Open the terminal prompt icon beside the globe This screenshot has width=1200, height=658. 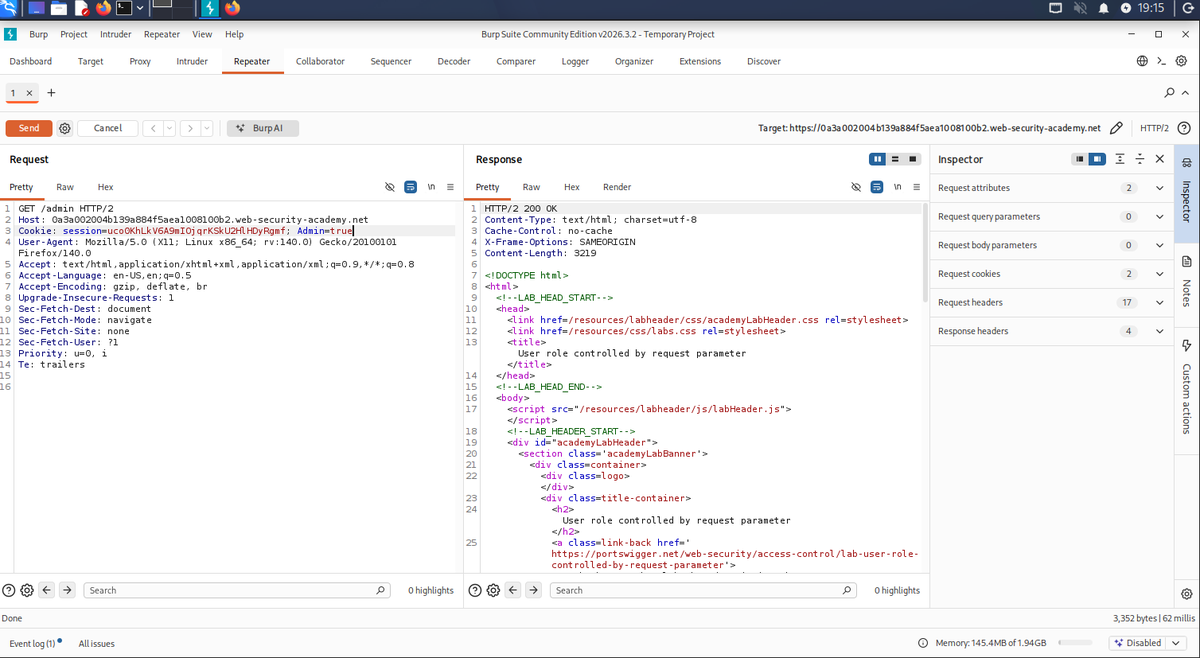tap(1161, 61)
